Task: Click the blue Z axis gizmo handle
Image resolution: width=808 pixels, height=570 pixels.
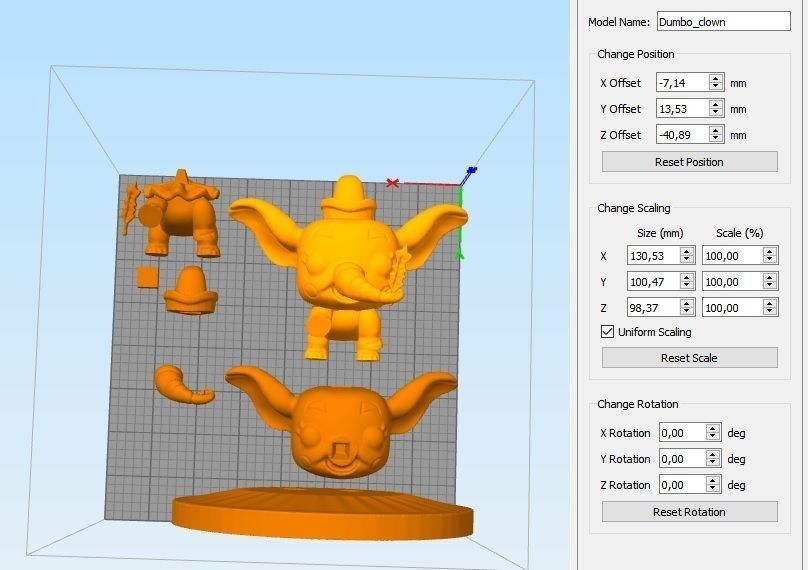Action: coord(472,171)
